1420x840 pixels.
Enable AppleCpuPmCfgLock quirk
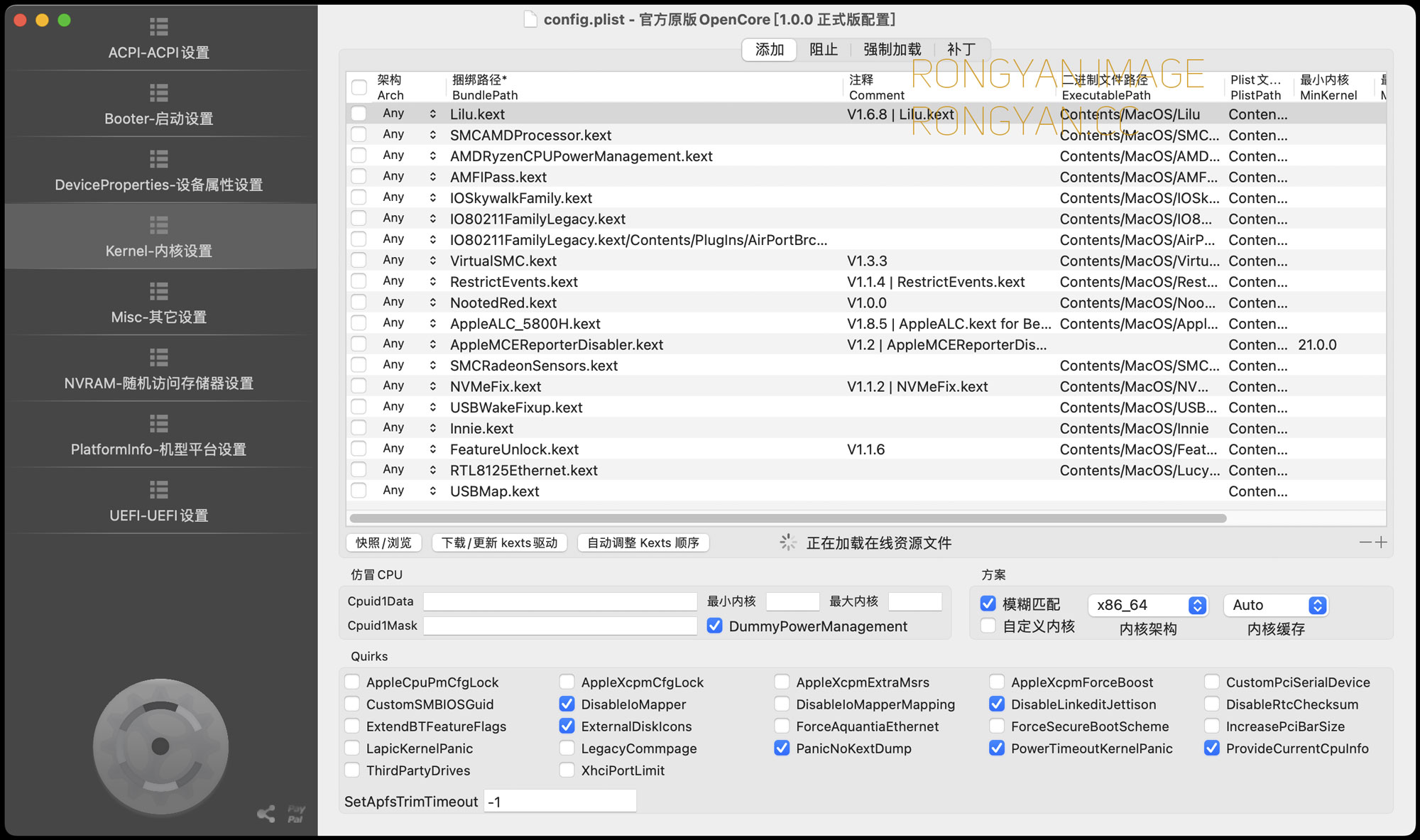[352, 682]
